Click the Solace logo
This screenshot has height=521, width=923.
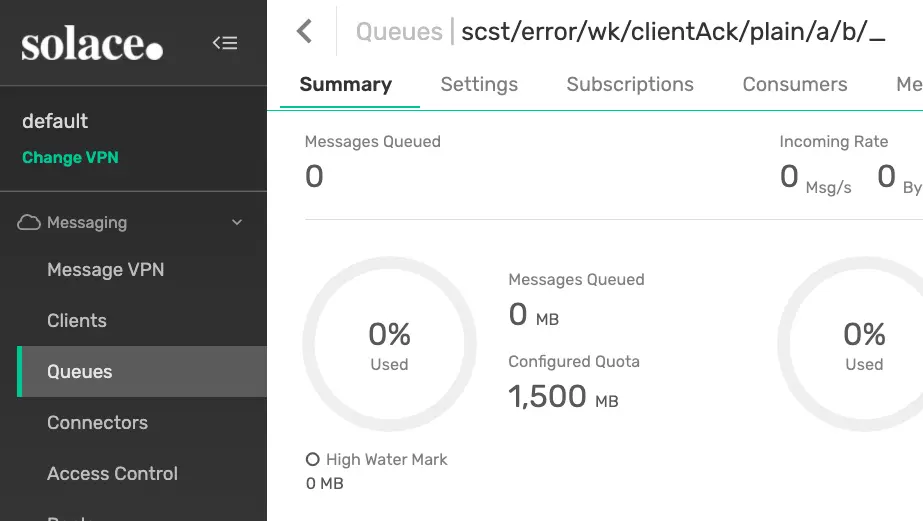(91, 45)
